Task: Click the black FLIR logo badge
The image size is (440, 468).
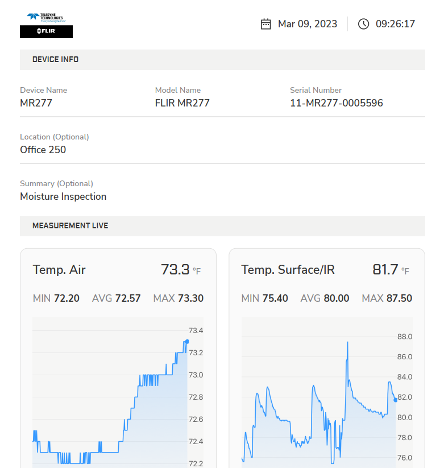Action: [46, 31]
